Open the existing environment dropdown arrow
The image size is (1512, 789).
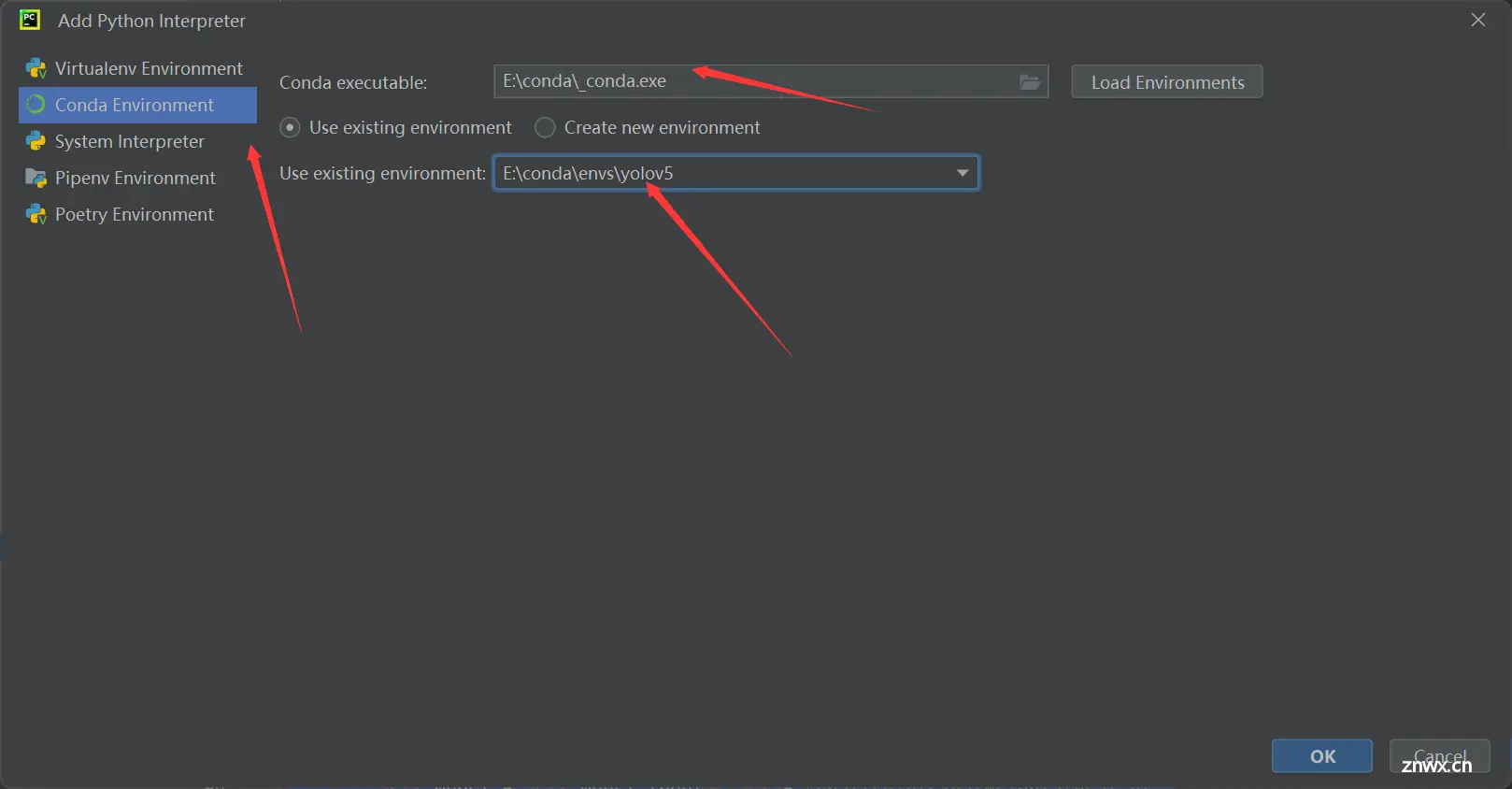pos(963,173)
